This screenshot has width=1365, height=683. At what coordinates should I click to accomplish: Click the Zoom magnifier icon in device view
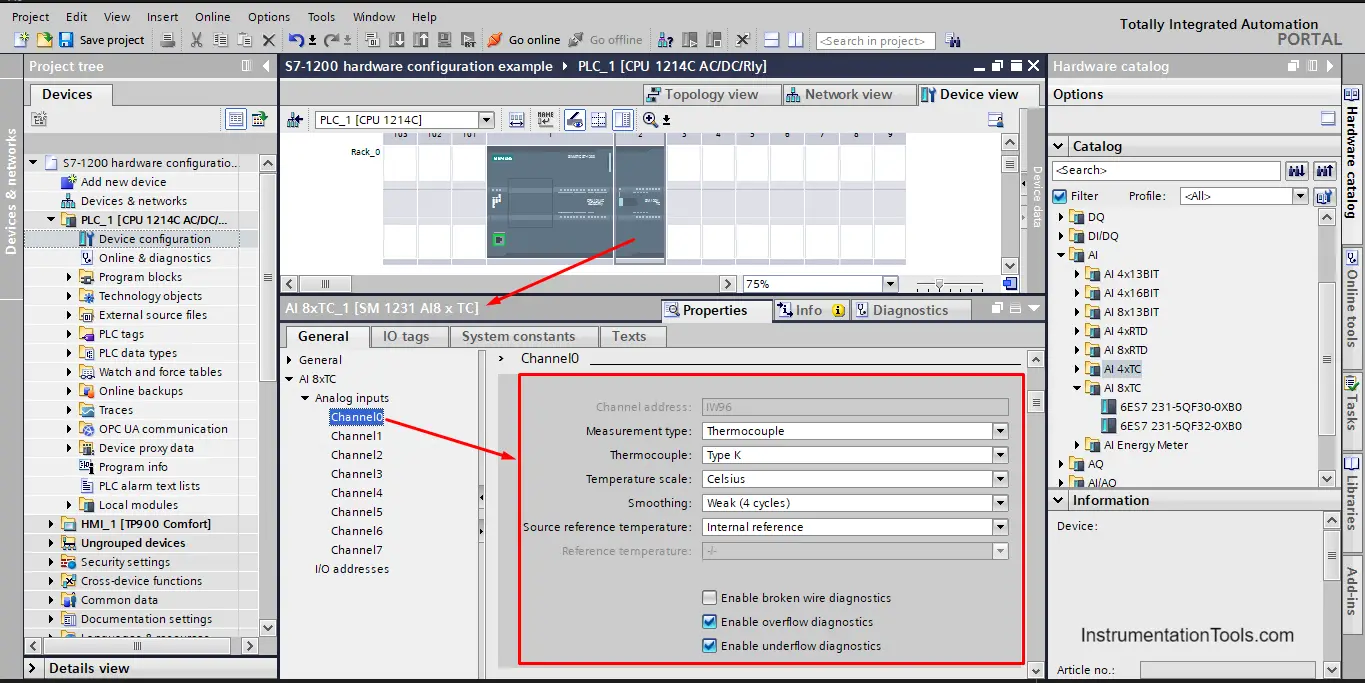tap(651, 120)
